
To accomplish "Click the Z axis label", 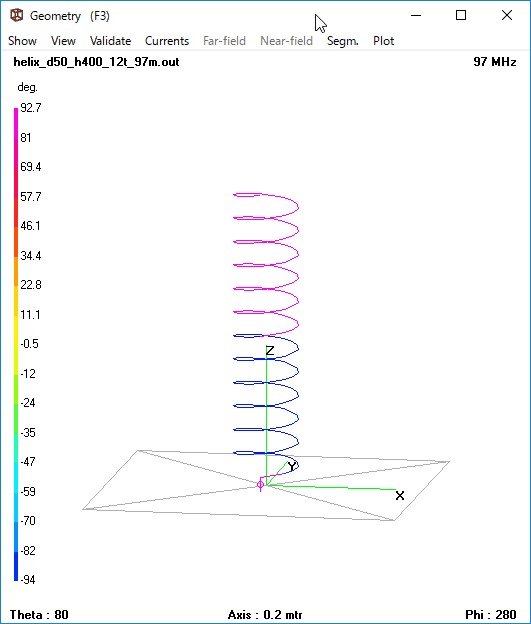I will 270,351.
